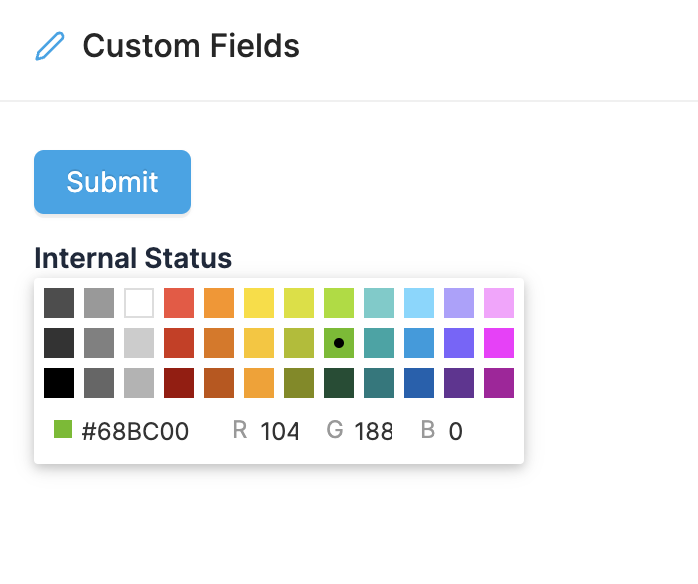The height and width of the screenshot is (584, 698).
Task: Select the pink lavender swatch
Action: tap(499, 303)
